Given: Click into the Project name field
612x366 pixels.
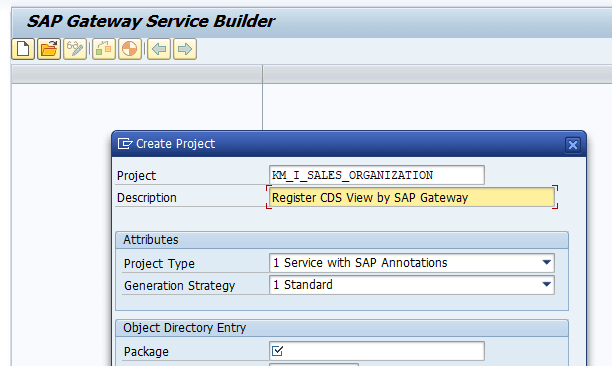Looking at the screenshot, I should coord(377,175).
